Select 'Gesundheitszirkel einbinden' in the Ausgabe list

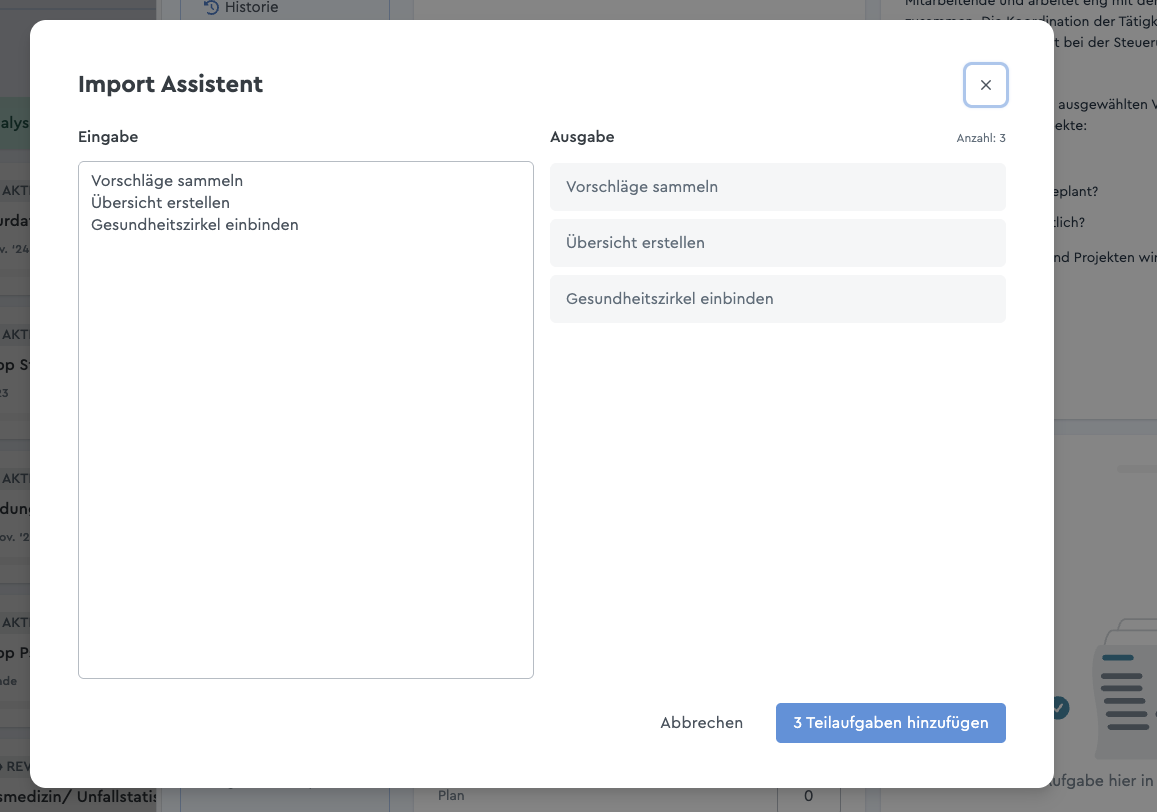pos(777,299)
